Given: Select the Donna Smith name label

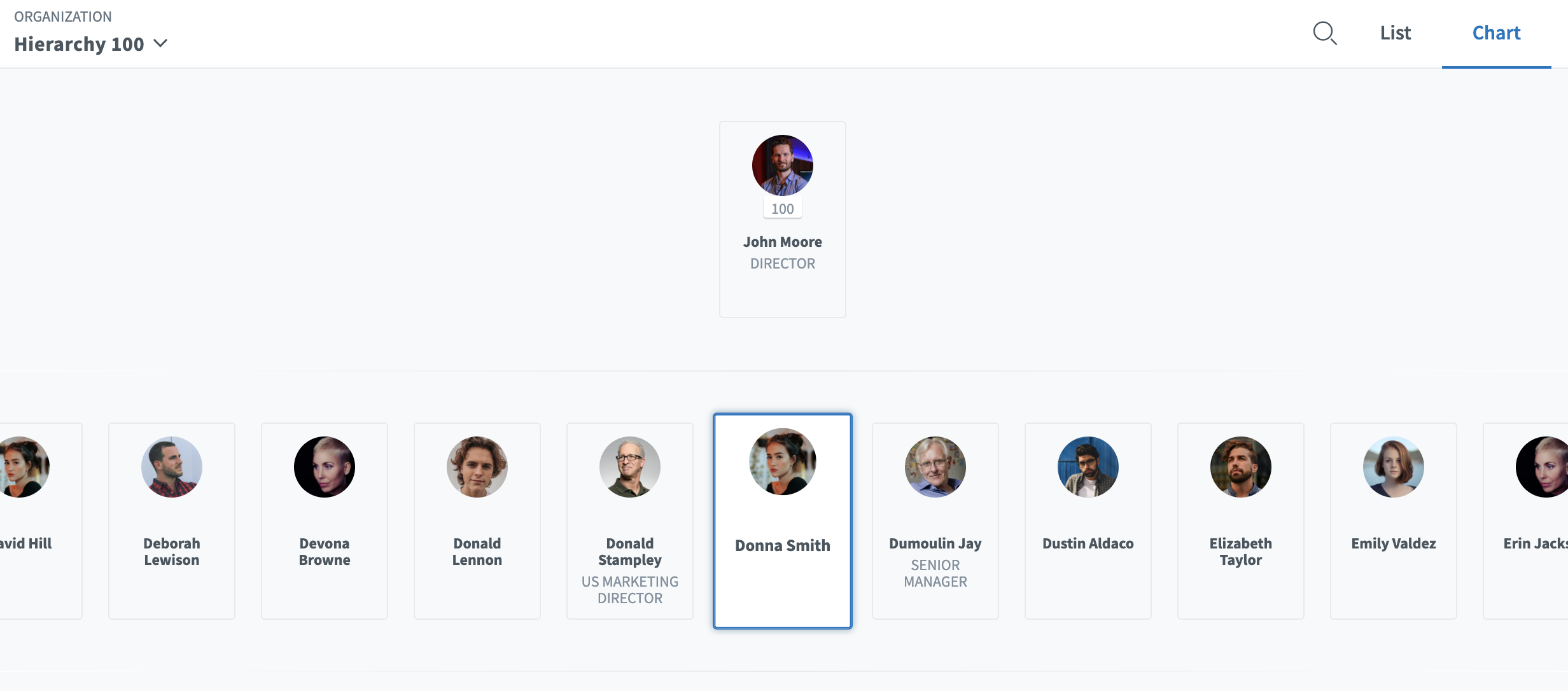Looking at the screenshot, I should (x=782, y=545).
